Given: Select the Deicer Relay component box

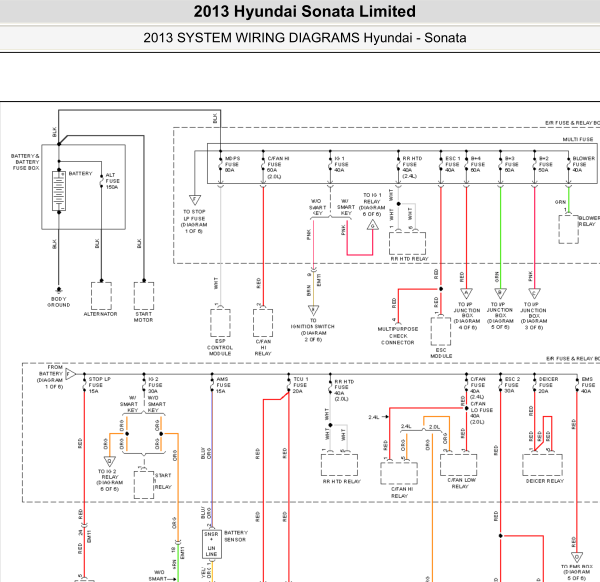Looking at the screenshot, I should click(543, 465).
